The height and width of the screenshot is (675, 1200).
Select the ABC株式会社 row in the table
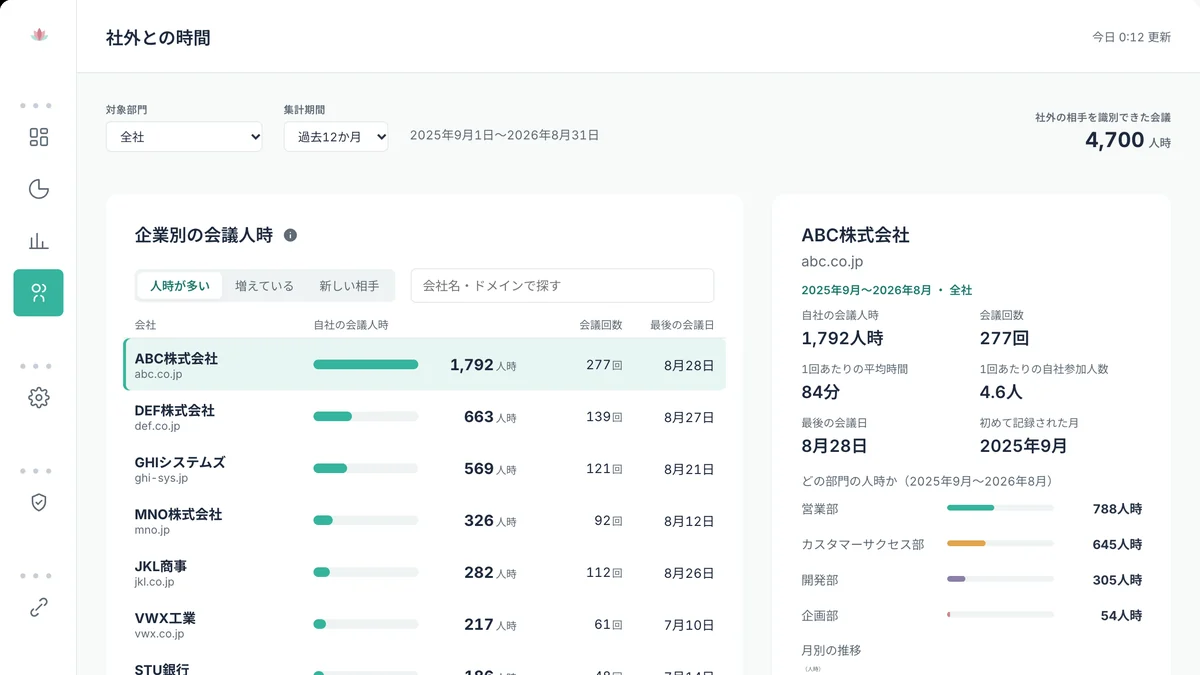coord(425,365)
